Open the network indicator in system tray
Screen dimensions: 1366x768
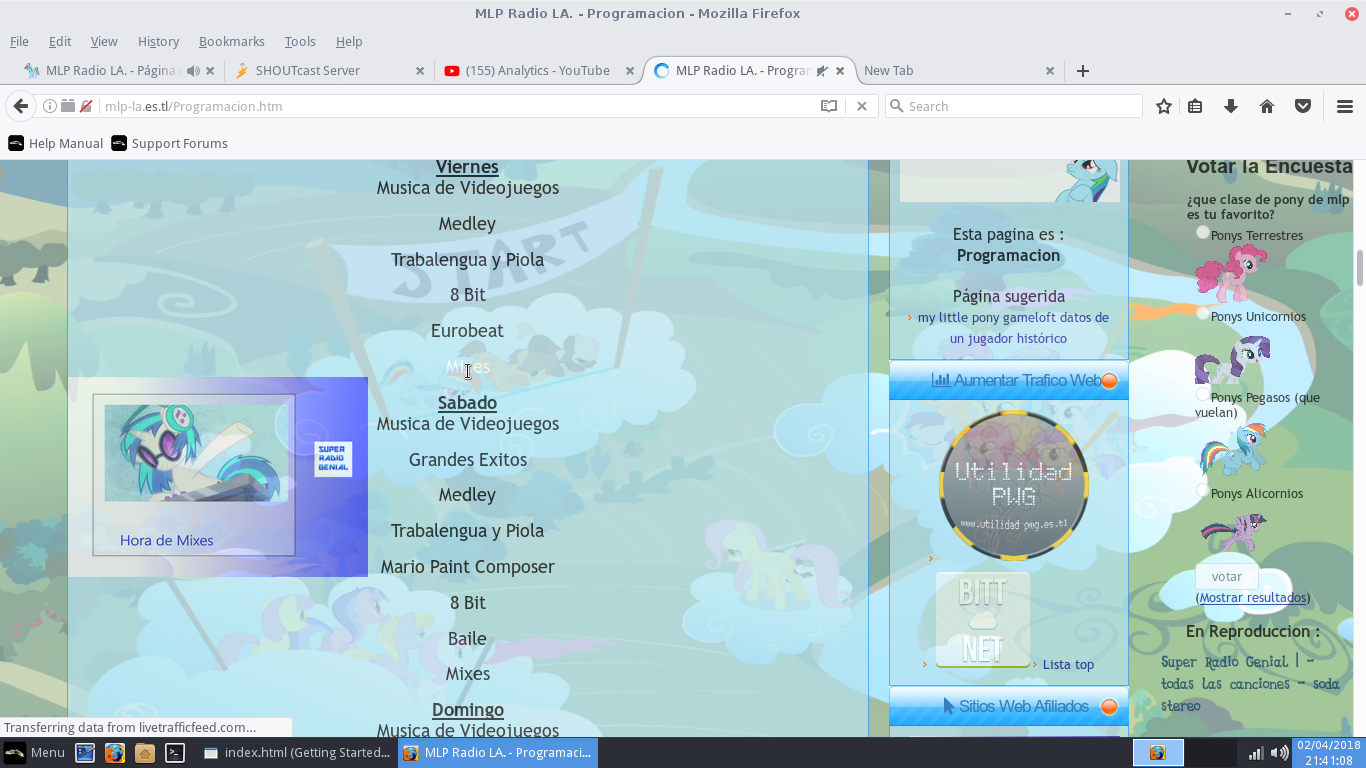click(1257, 753)
